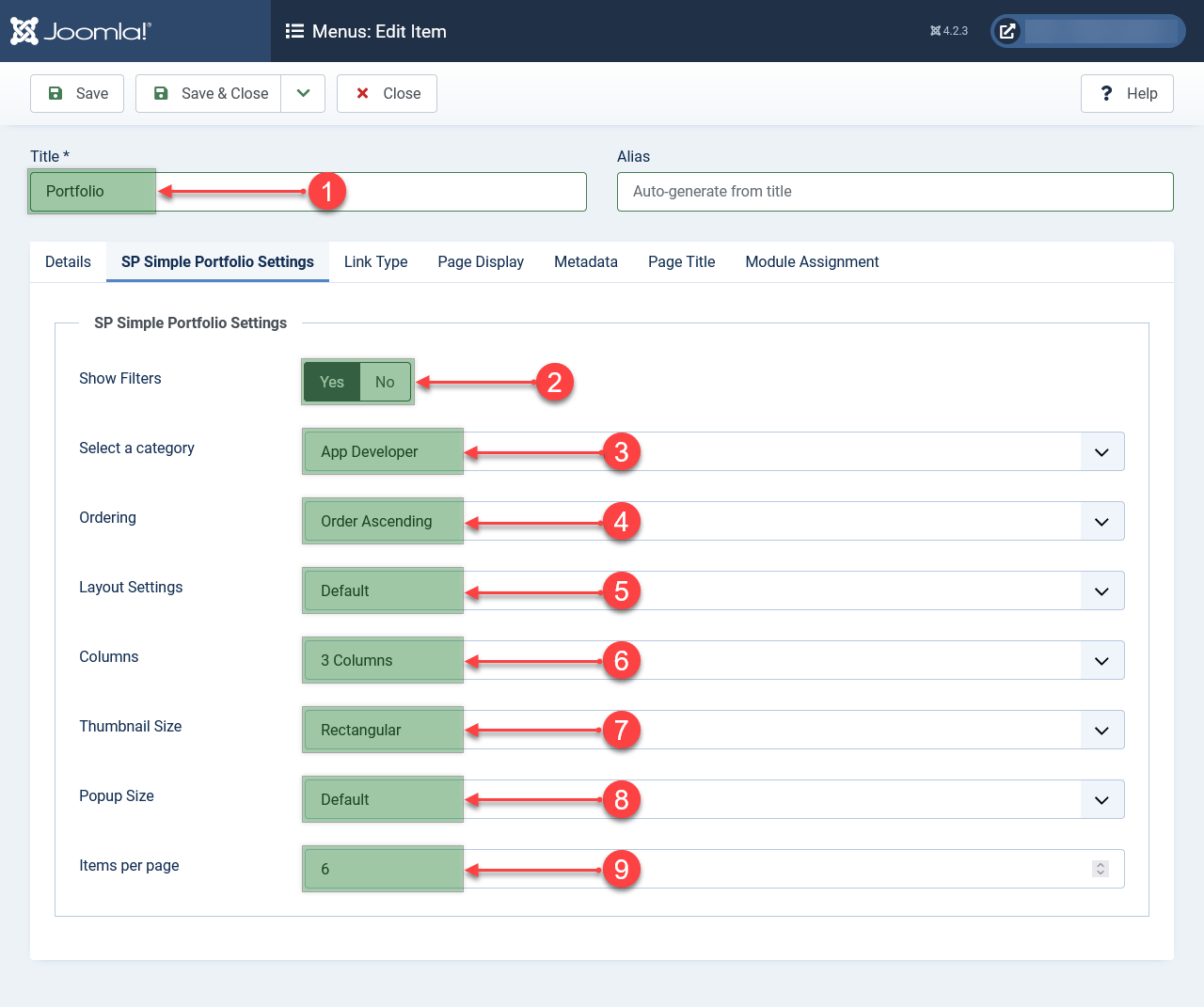Open the Module Assignment tab

pyautogui.click(x=812, y=261)
